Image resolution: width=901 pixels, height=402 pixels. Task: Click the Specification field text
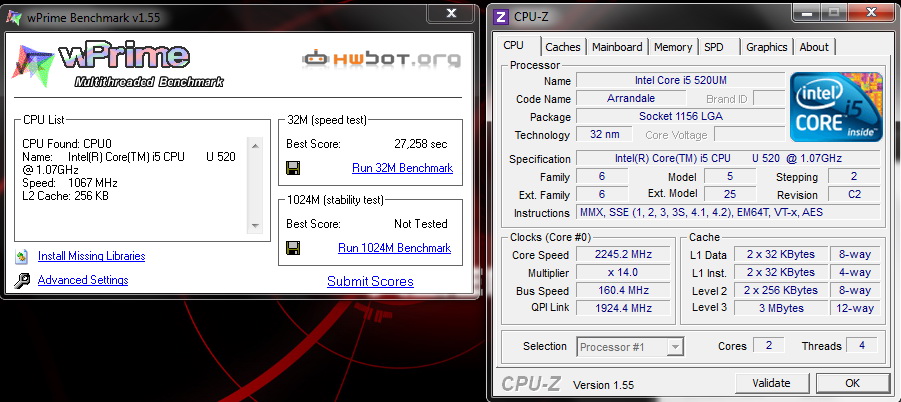[727, 158]
